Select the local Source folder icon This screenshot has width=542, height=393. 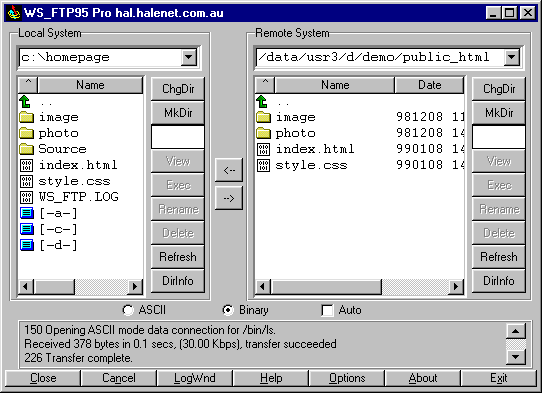coord(27,149)
